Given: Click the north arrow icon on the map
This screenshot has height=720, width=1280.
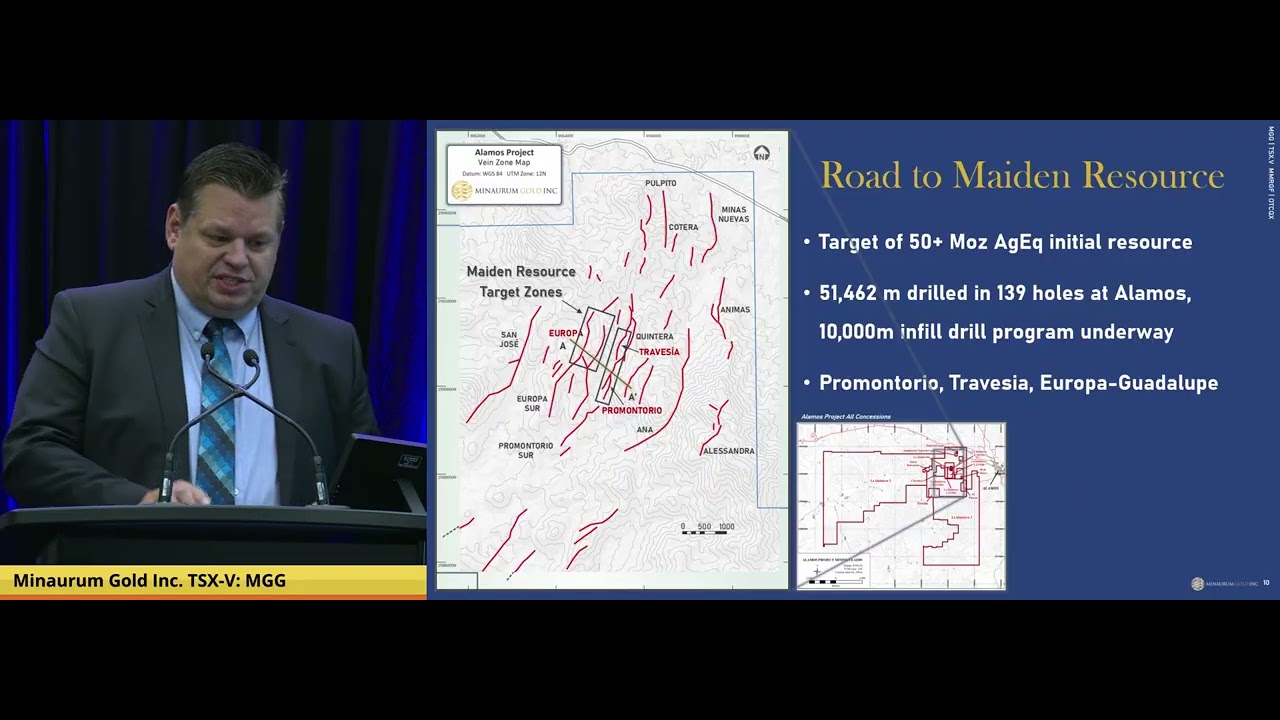Looking at the screenshot, I should click(x=762, y=153).
